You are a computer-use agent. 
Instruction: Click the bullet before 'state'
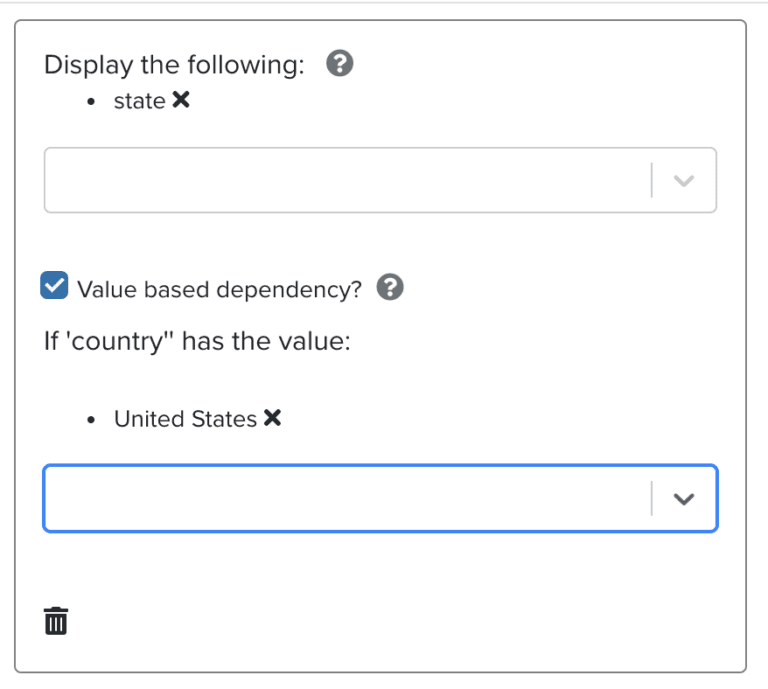[x=91, y=102]
